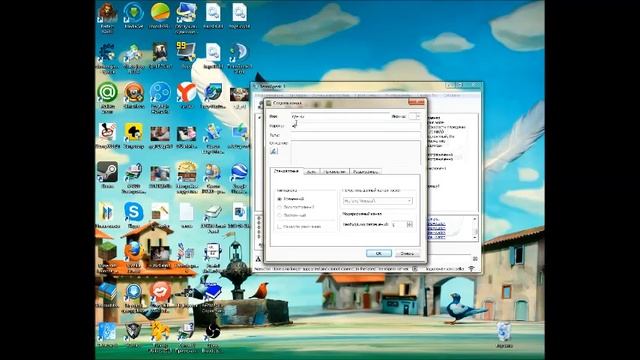
Task: Launch Skype from the desktop
Action: [133, 212]
